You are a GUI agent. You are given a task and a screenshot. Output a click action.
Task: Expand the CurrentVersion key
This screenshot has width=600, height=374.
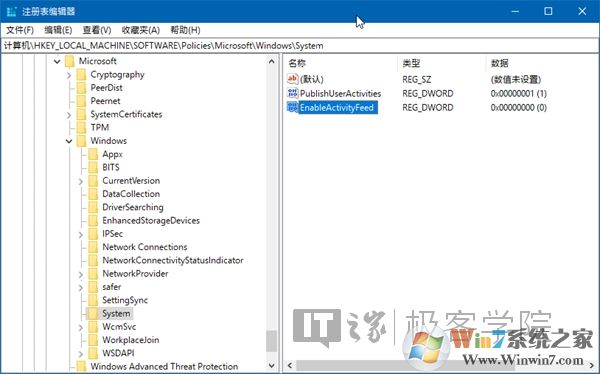pyautogui.click(x=81, y=181)
